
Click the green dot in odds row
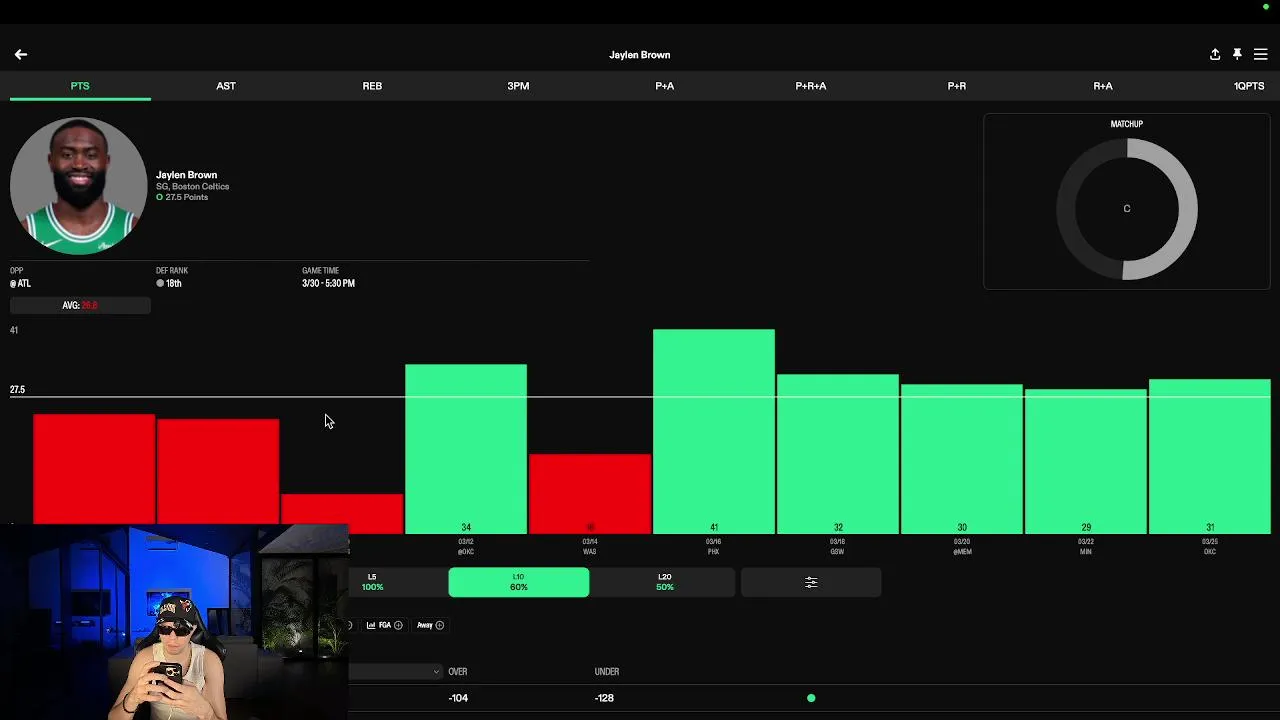point(811,698)
